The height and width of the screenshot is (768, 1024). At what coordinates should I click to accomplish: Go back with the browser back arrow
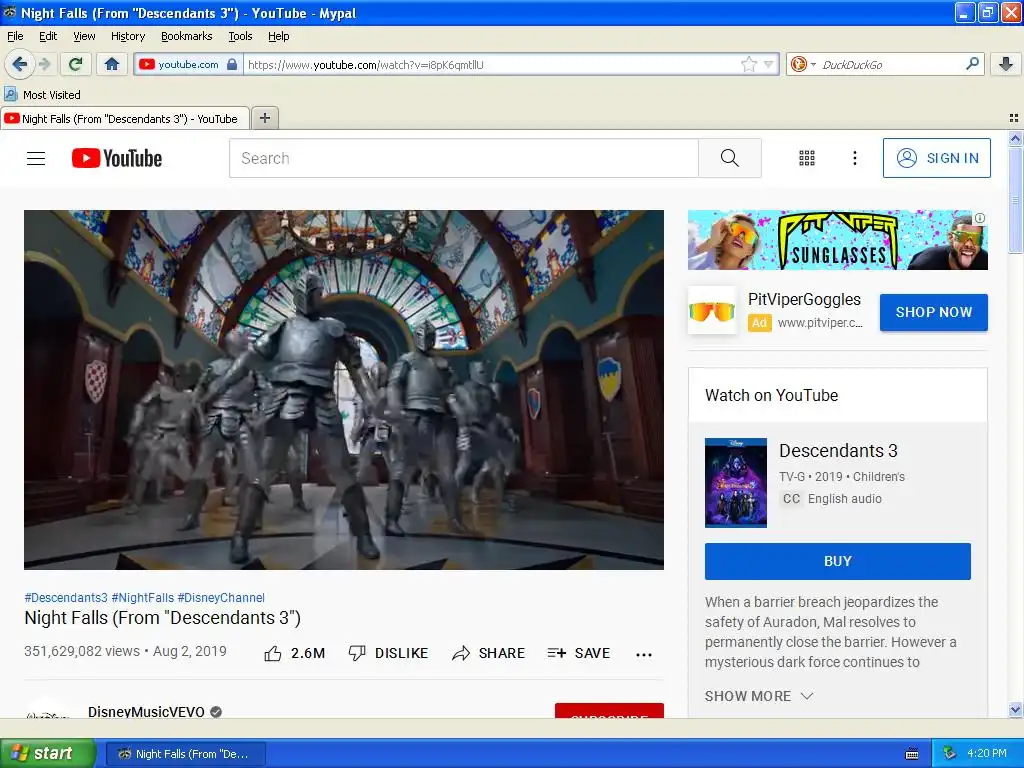(x=20, y=64)
